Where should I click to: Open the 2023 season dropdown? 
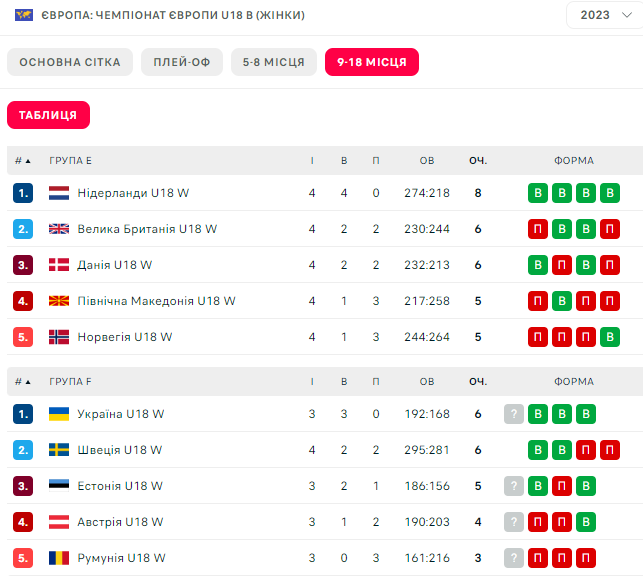click(603, 15)
